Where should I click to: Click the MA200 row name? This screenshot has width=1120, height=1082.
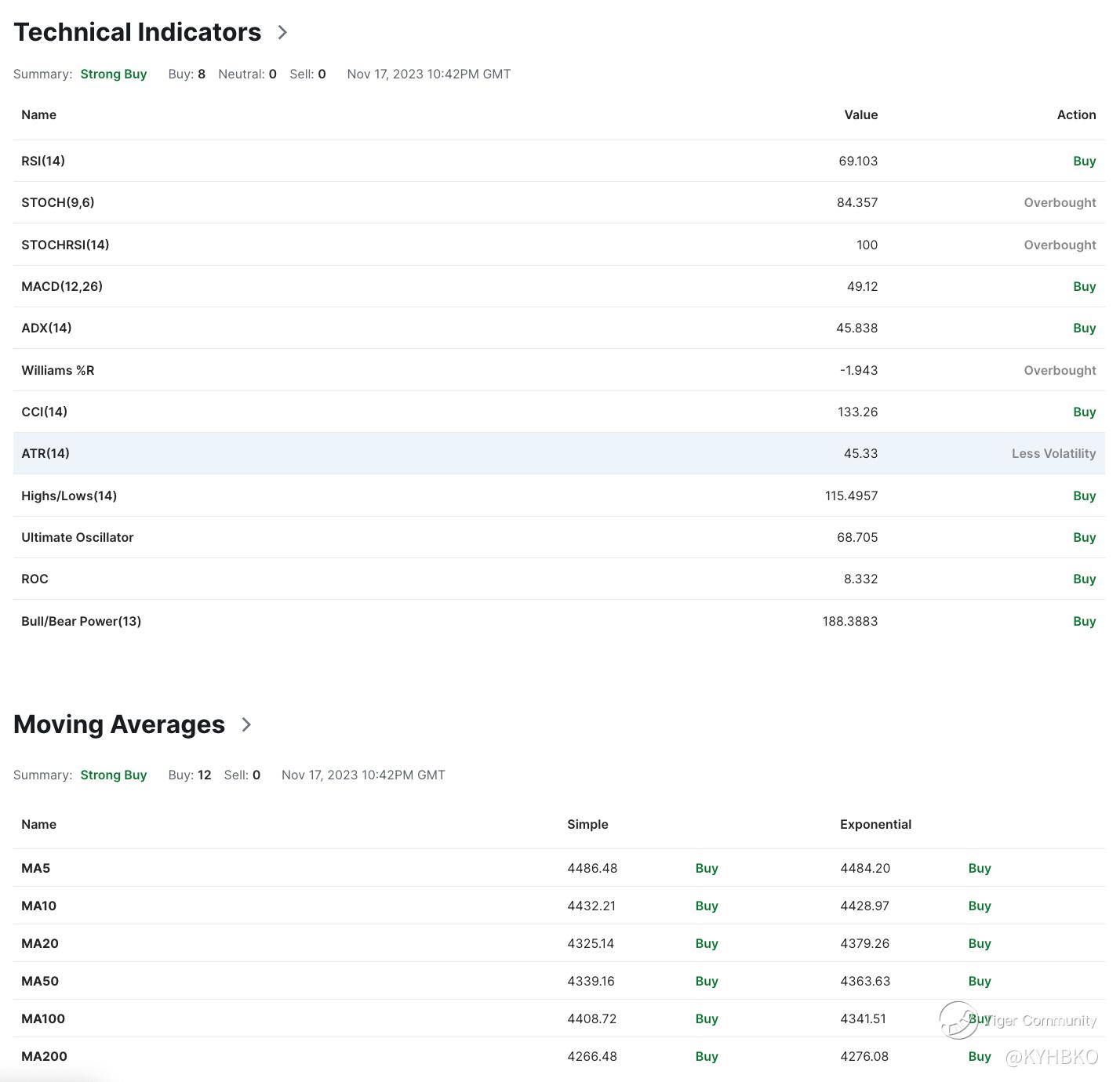(x=44, y=1056)
